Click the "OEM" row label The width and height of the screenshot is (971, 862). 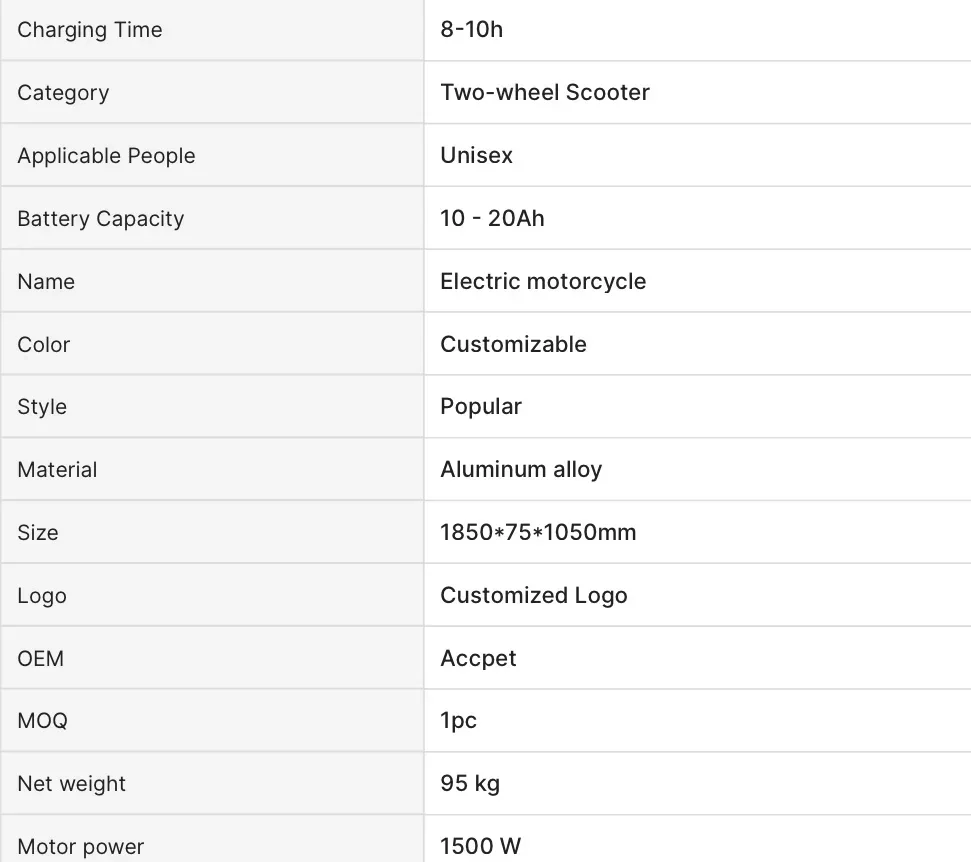pos(40,659)
